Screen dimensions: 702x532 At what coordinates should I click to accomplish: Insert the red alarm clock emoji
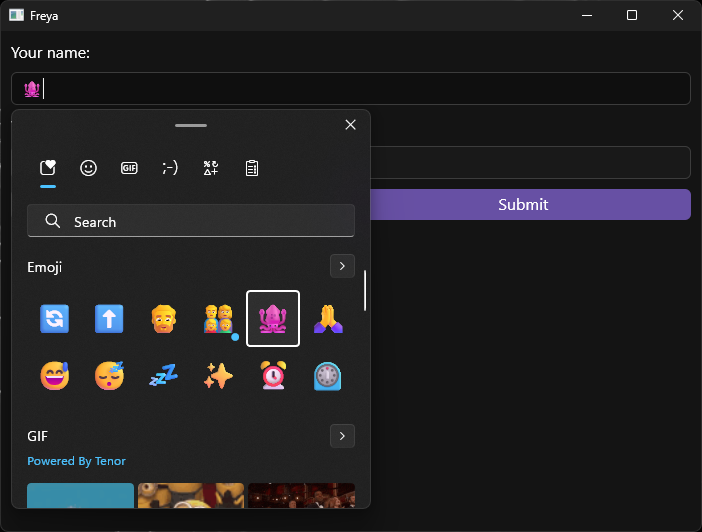[273, 375]
